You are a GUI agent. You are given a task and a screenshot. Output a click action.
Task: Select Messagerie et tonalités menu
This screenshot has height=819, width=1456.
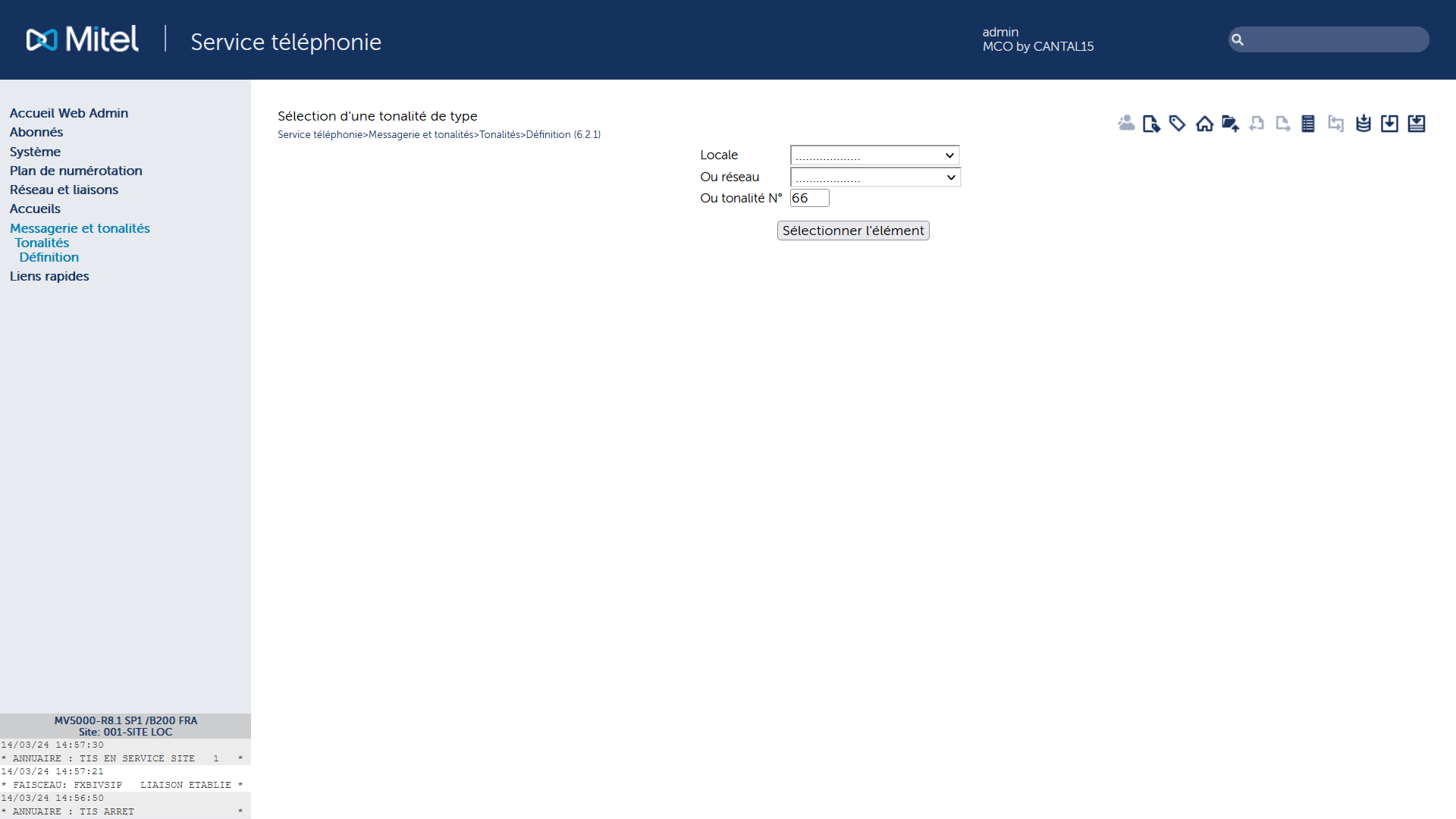[80, 228]
